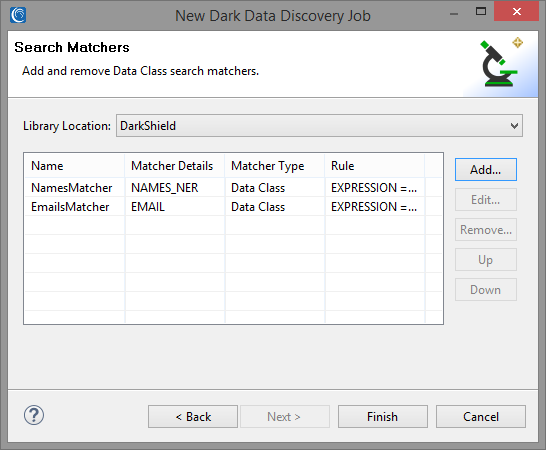Maximize the New Dark Data Discovery window
The height and width of the screenshot is (450, 546).
pos(481,11)
